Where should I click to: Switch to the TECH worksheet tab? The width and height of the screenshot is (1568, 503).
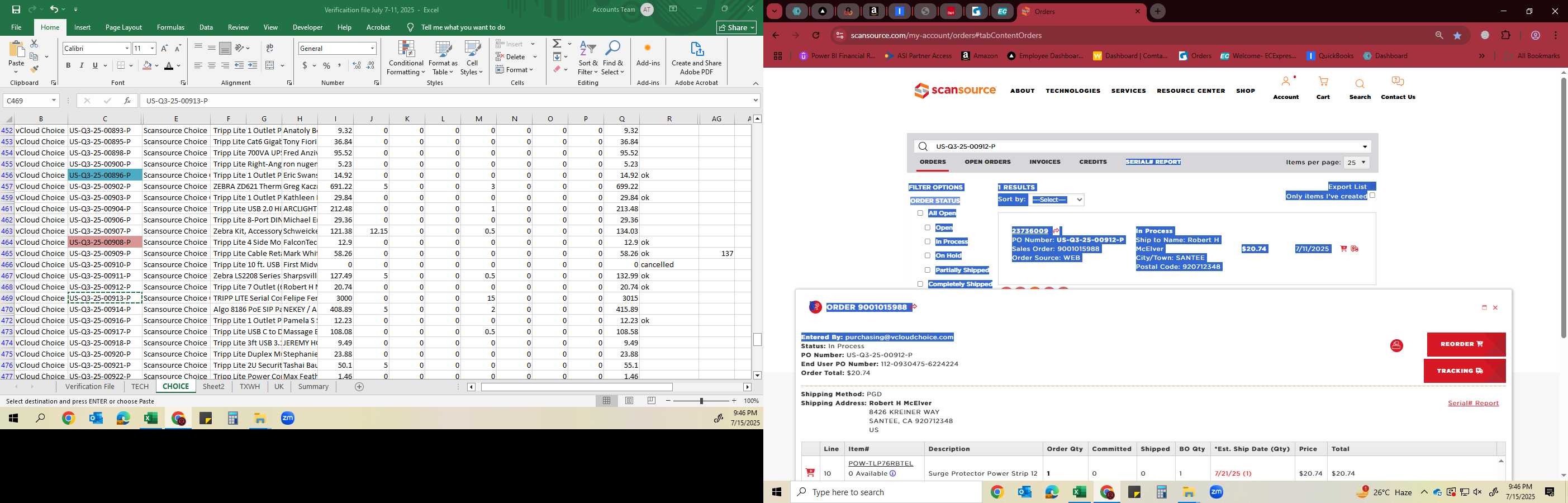(140, 387)
